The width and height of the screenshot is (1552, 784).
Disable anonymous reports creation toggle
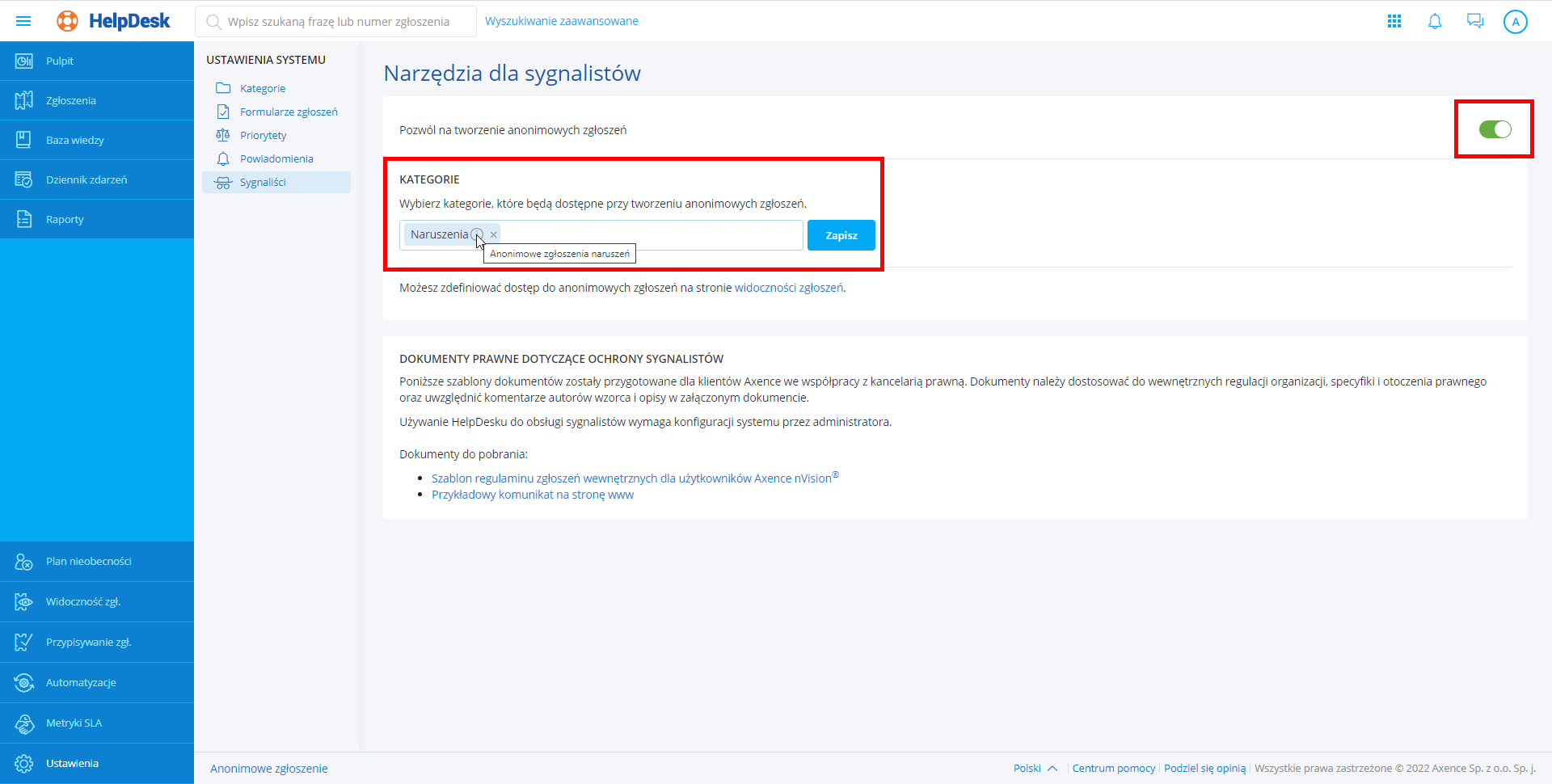click(1495, 129)
